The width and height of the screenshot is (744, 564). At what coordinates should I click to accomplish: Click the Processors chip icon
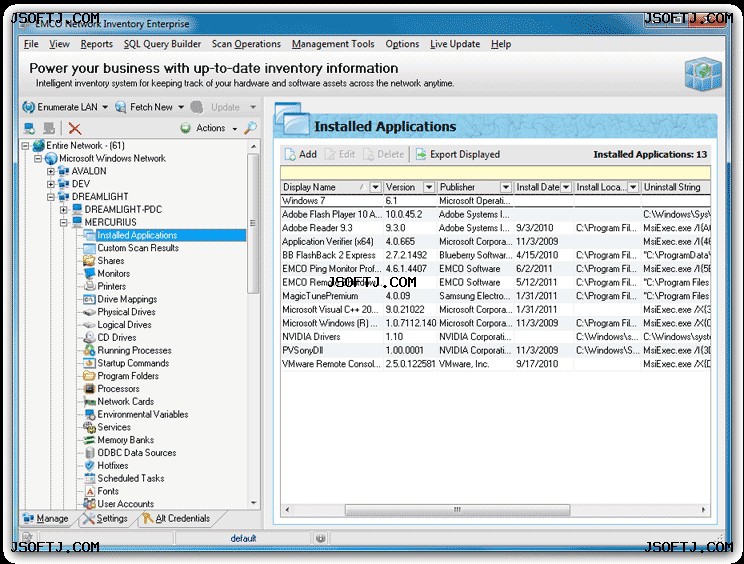point(89,388)
